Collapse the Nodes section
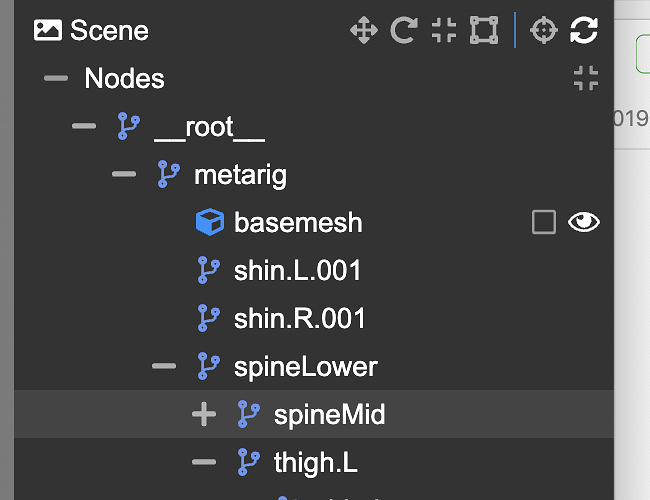 click(56, 78)
